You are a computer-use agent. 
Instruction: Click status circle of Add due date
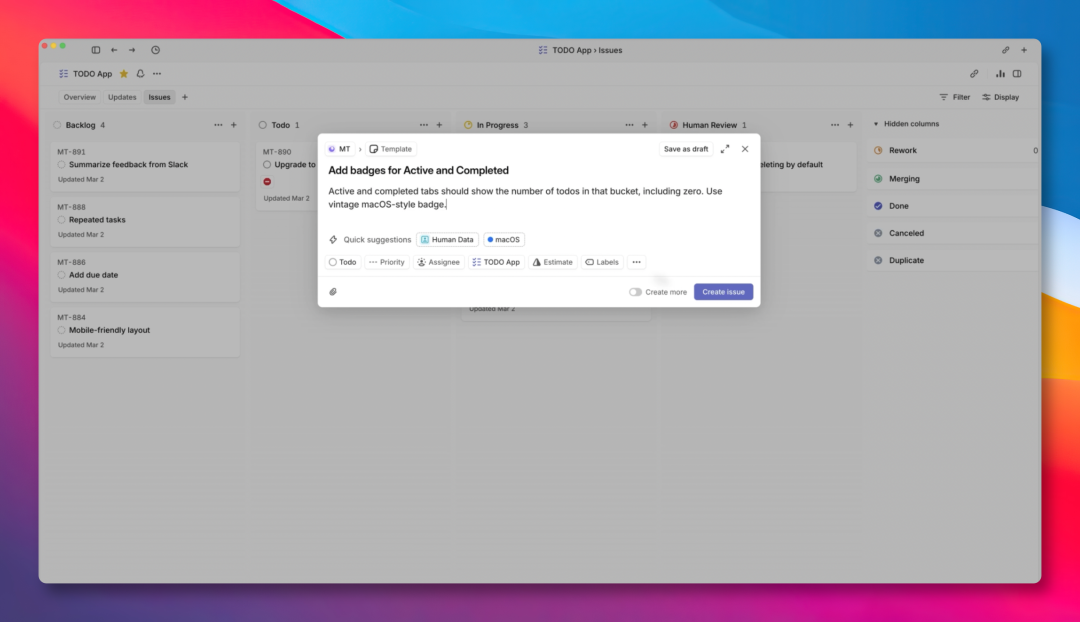click(61, 275)
